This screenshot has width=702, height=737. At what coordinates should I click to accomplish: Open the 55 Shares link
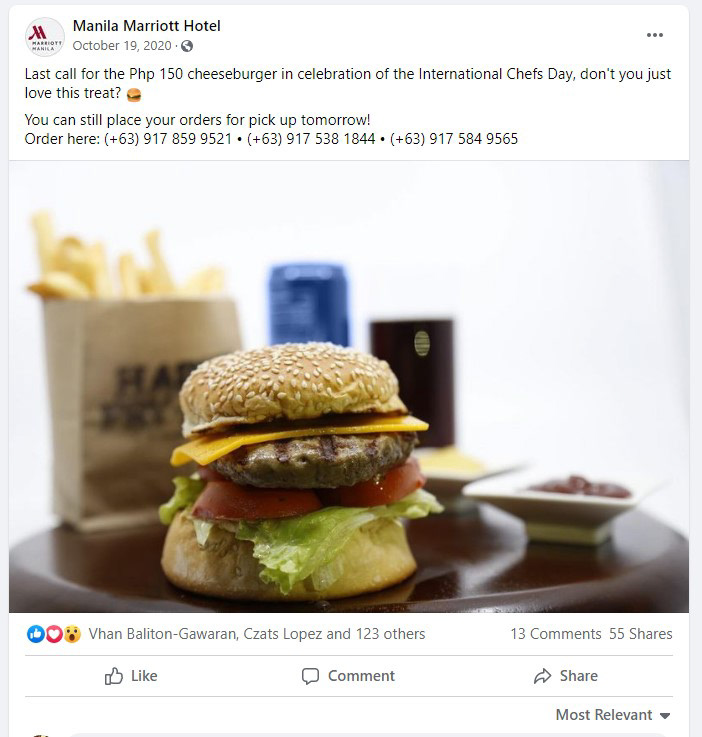641,634
